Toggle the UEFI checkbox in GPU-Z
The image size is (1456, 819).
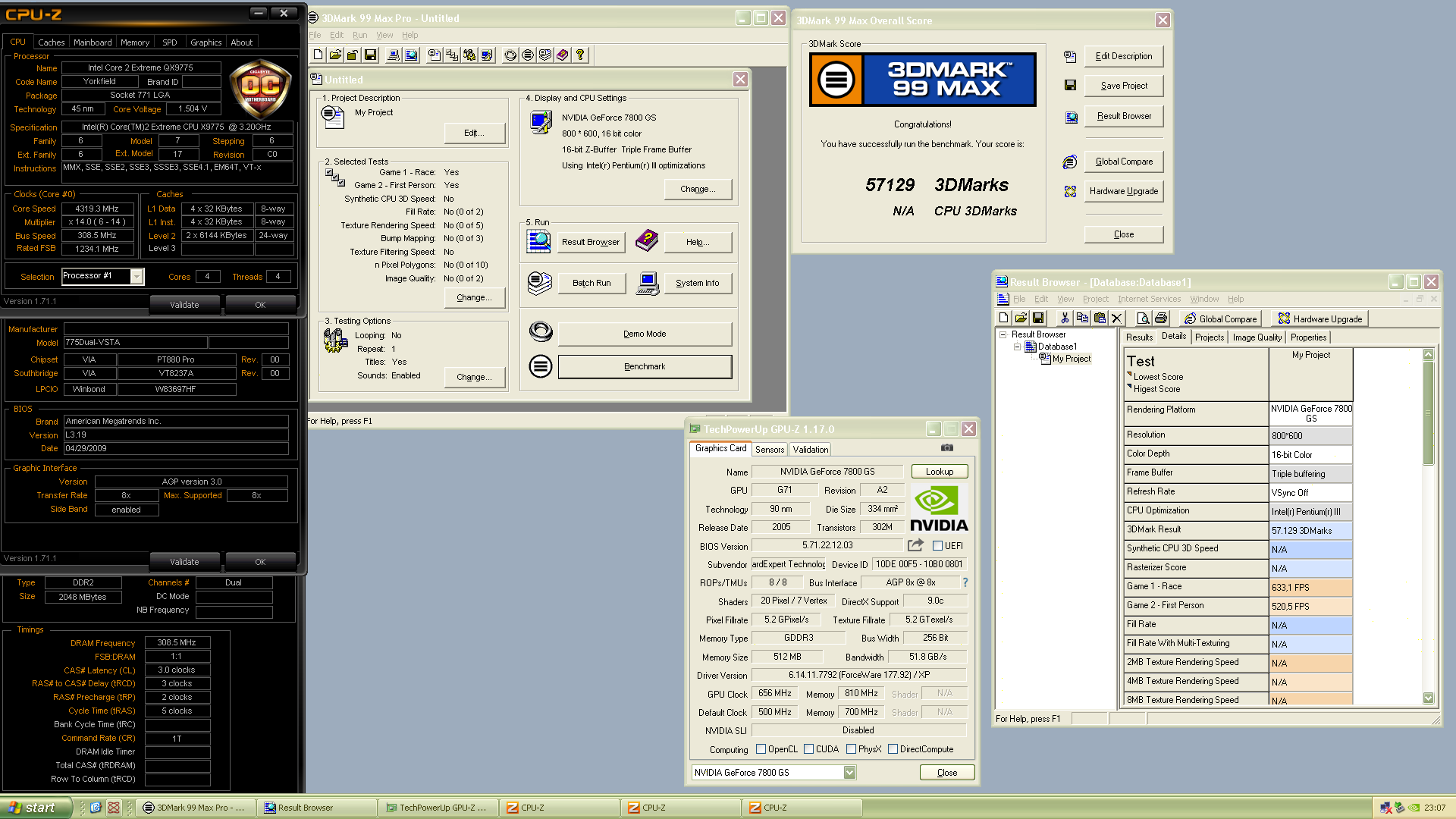[x=937, y=546]
